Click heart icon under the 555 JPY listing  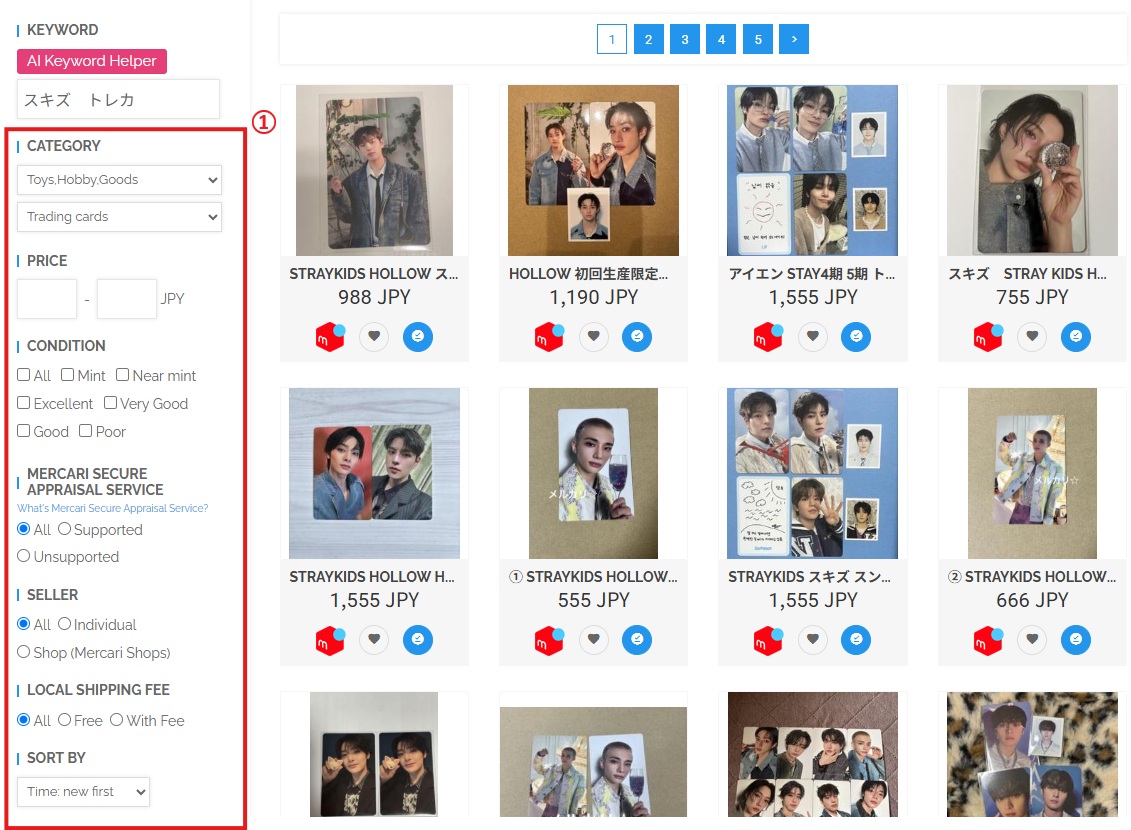pos(593,640)
